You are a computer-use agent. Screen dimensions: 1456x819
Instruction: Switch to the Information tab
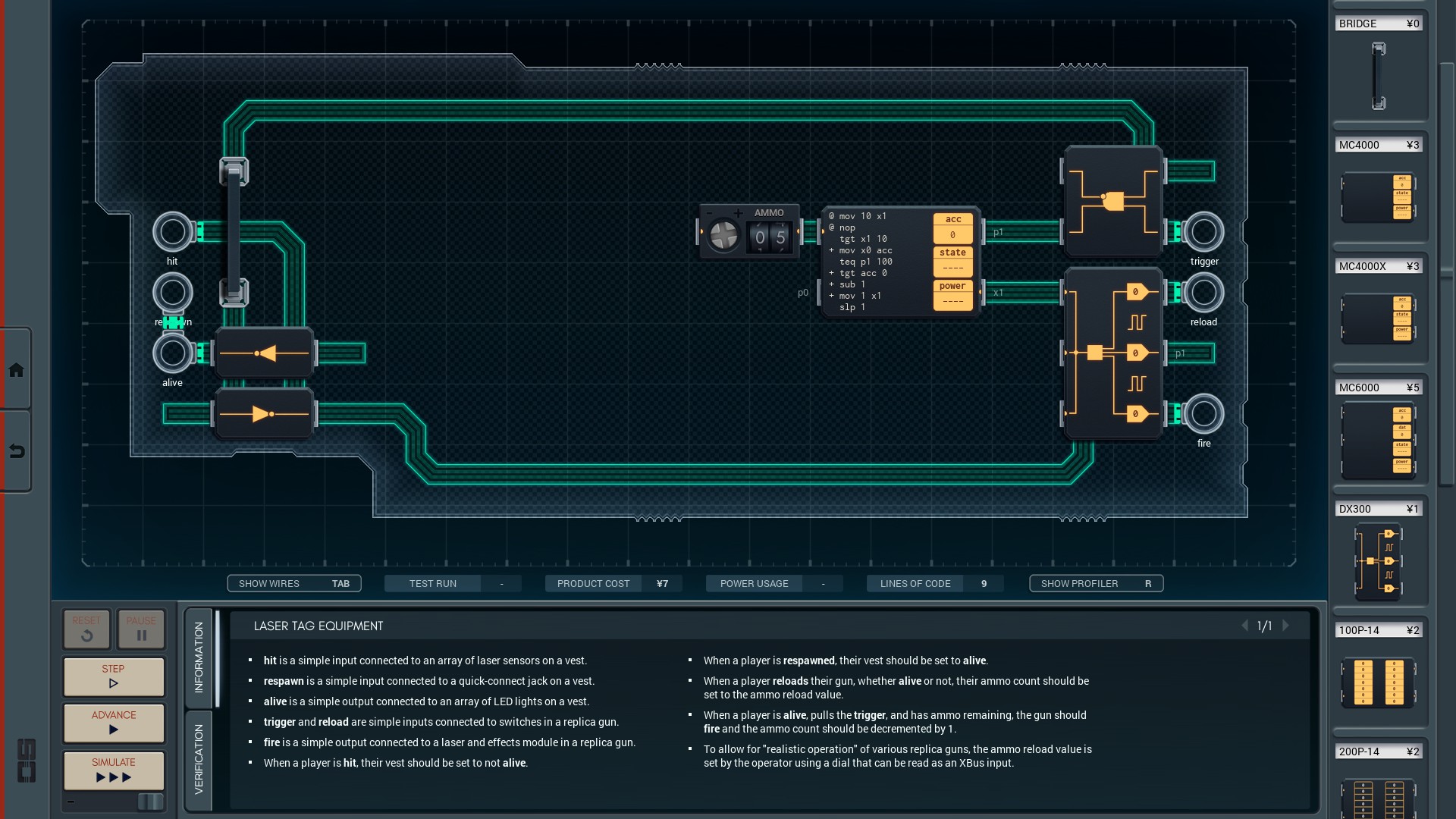click(x=199, y=657)
